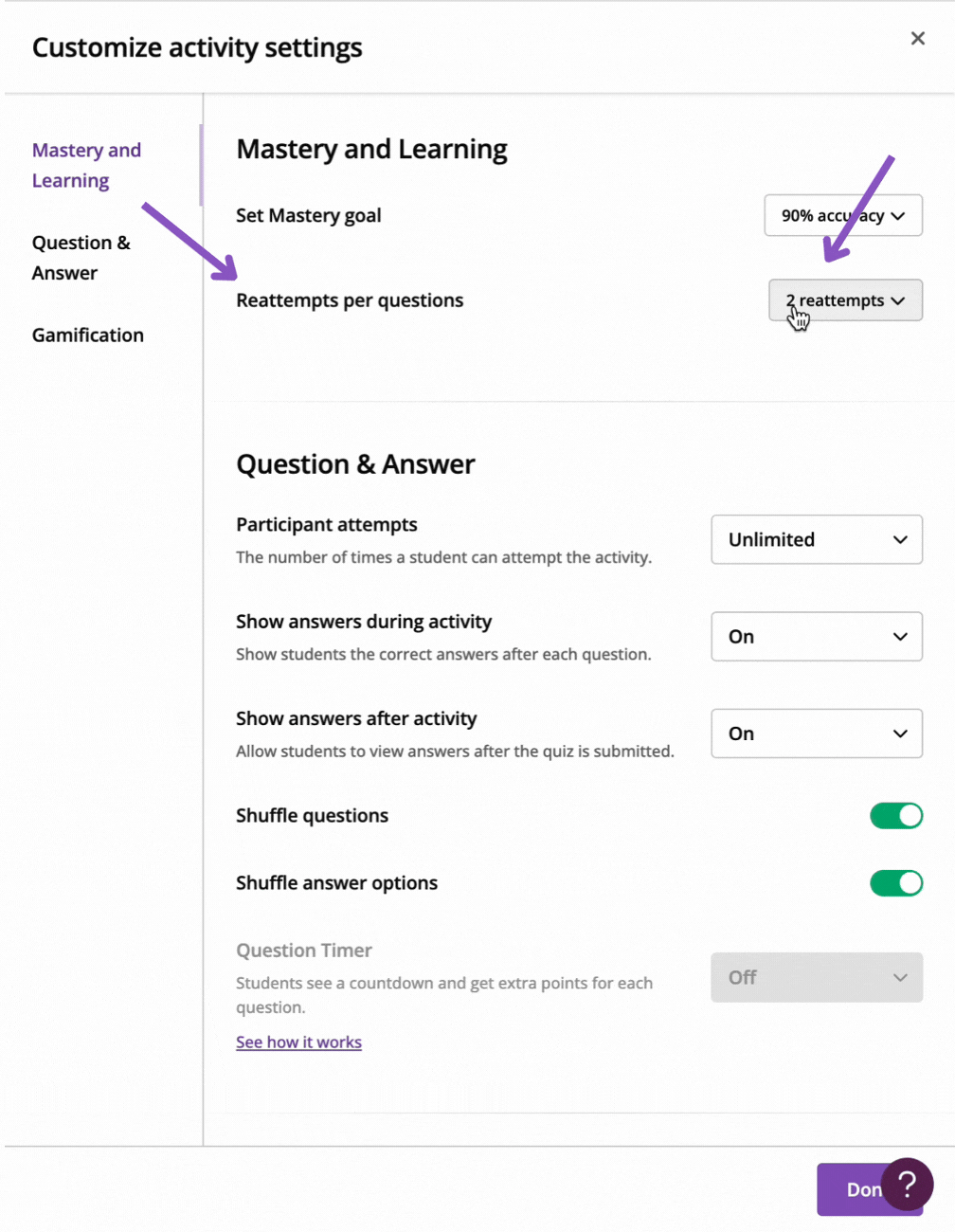
Task: Disable the Shuffle answer options switch
Action: point(896,882)
